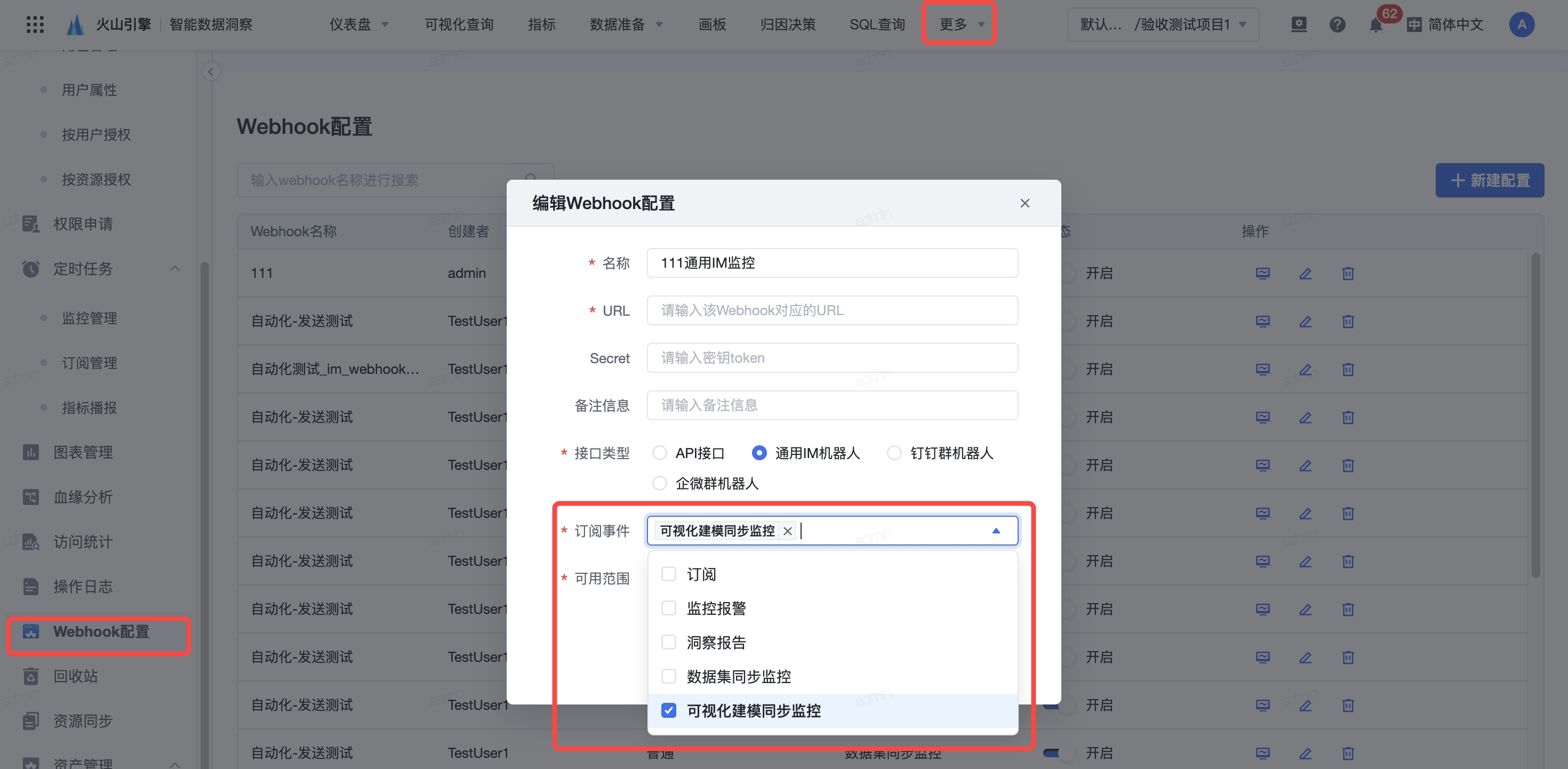Remove the 可视化建模同步监控 tag
The height and width of the screenshot is (769, 1568).
click(x=787, y=531)
